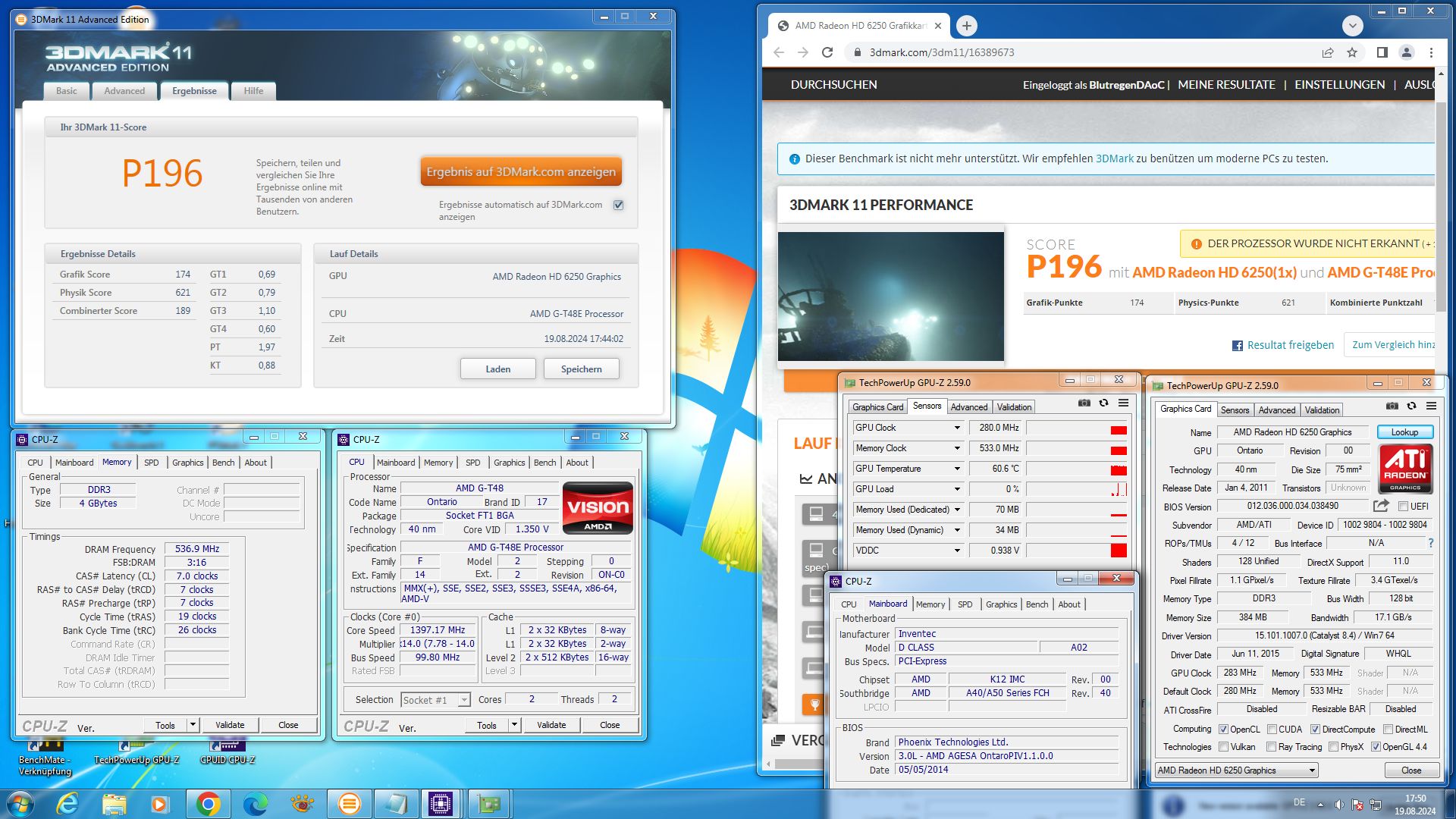Open the Hilfe tab in 3DMark 11
The height and width of the screenshot is (819, 1456).
(253, 91)
